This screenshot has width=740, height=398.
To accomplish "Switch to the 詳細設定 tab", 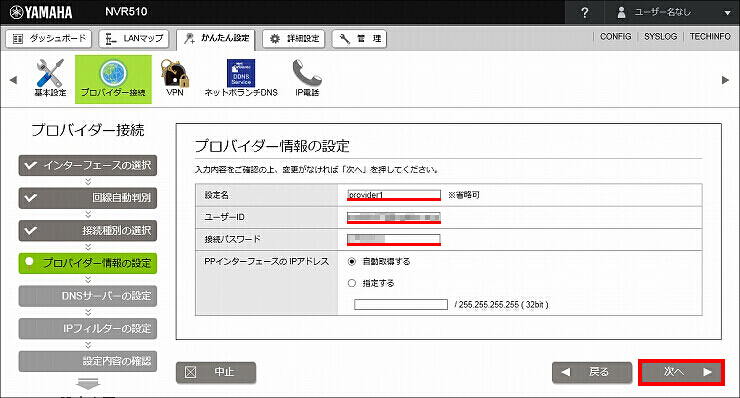I will tap(293, 39).
